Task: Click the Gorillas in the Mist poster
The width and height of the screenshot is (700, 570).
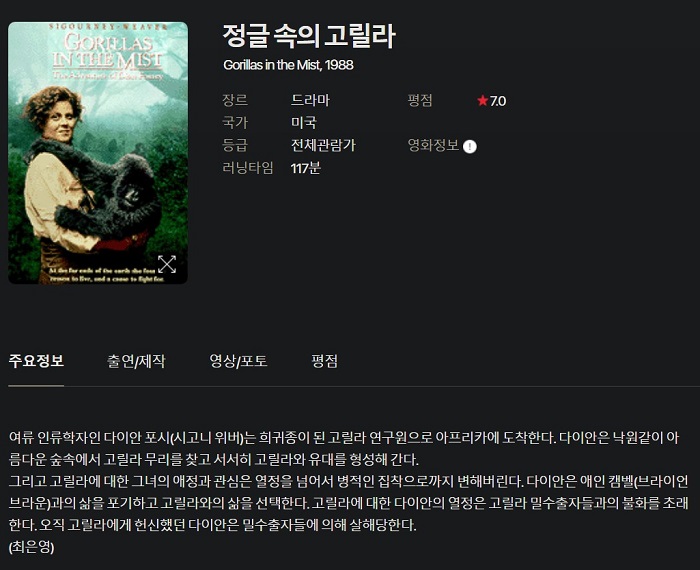Action: 98,153
